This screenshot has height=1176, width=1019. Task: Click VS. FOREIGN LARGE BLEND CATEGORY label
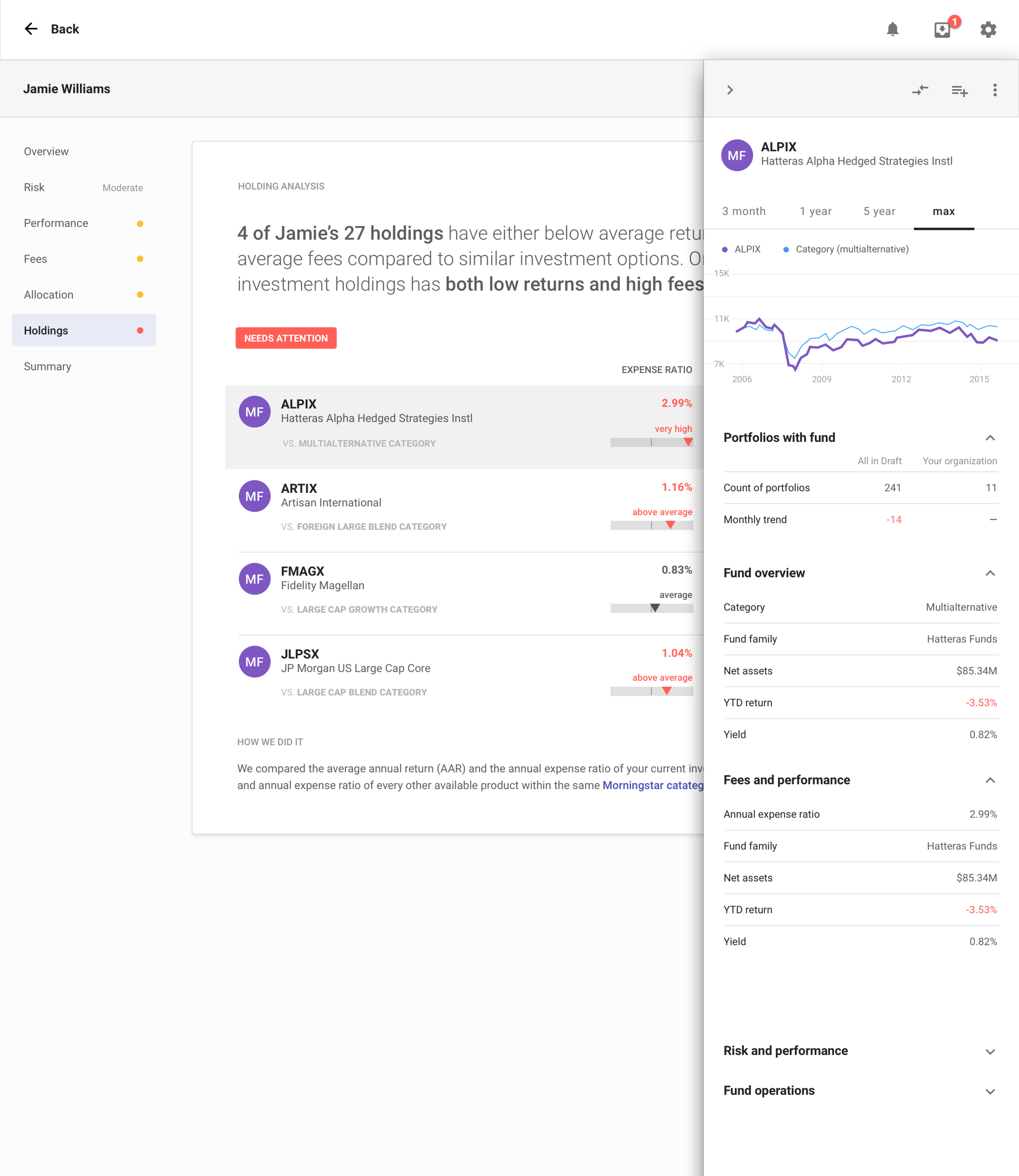tap(364, 527)
